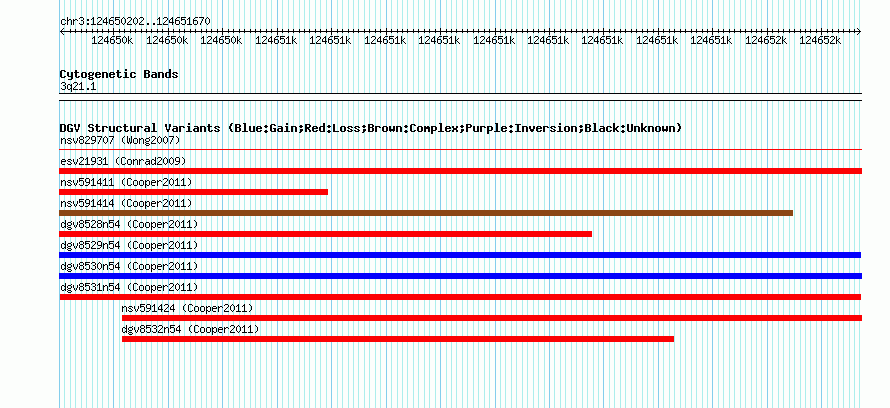This screenshot has width=890, height=408.
Task: Click the last 124652k ruler tick label
Action: 820,41
